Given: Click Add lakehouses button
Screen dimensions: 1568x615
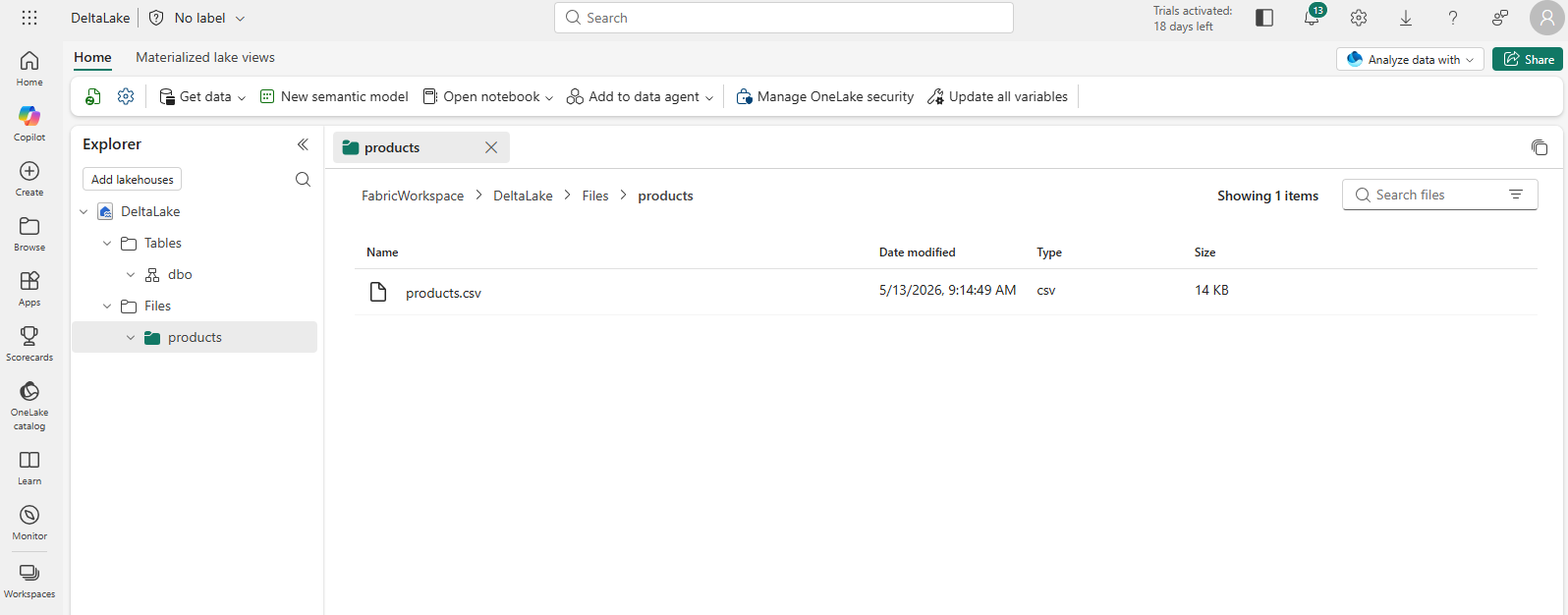Looking at the screenshot, I should [x=133, y=179].
